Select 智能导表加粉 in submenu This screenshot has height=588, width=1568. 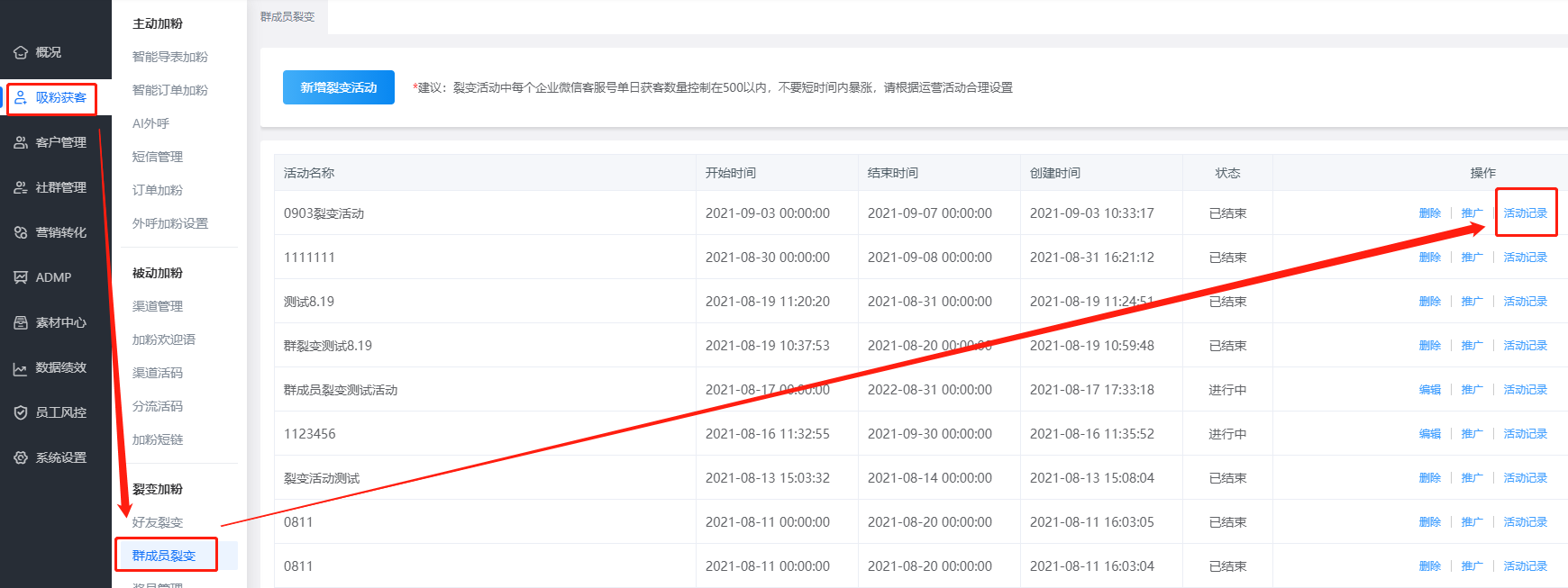170,57
